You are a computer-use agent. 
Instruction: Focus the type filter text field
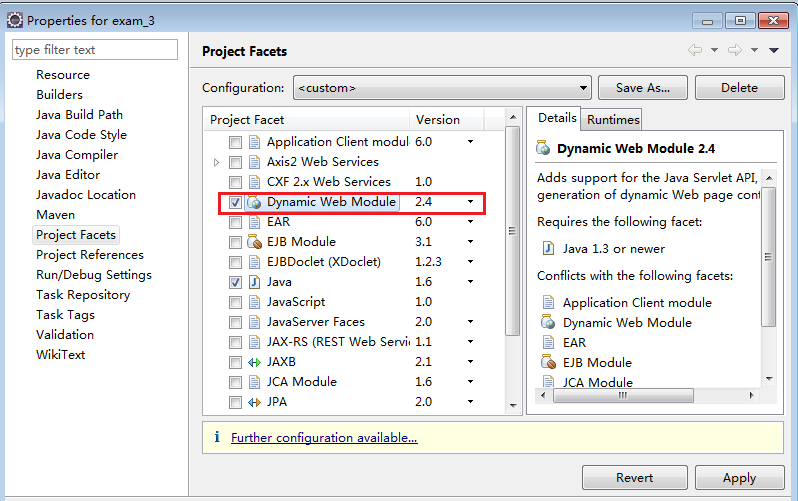[95, 50]
